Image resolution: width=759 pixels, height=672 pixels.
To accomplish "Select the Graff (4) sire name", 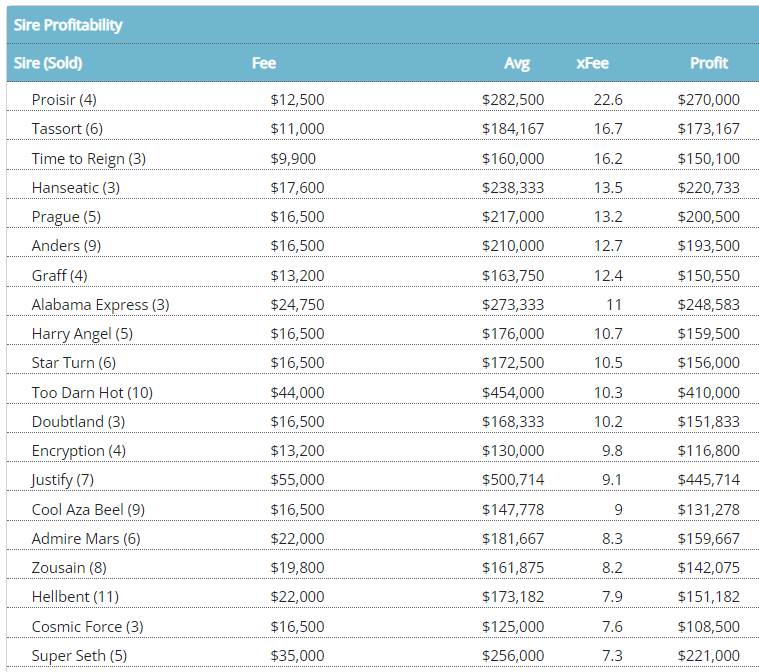I will point(60,275).
